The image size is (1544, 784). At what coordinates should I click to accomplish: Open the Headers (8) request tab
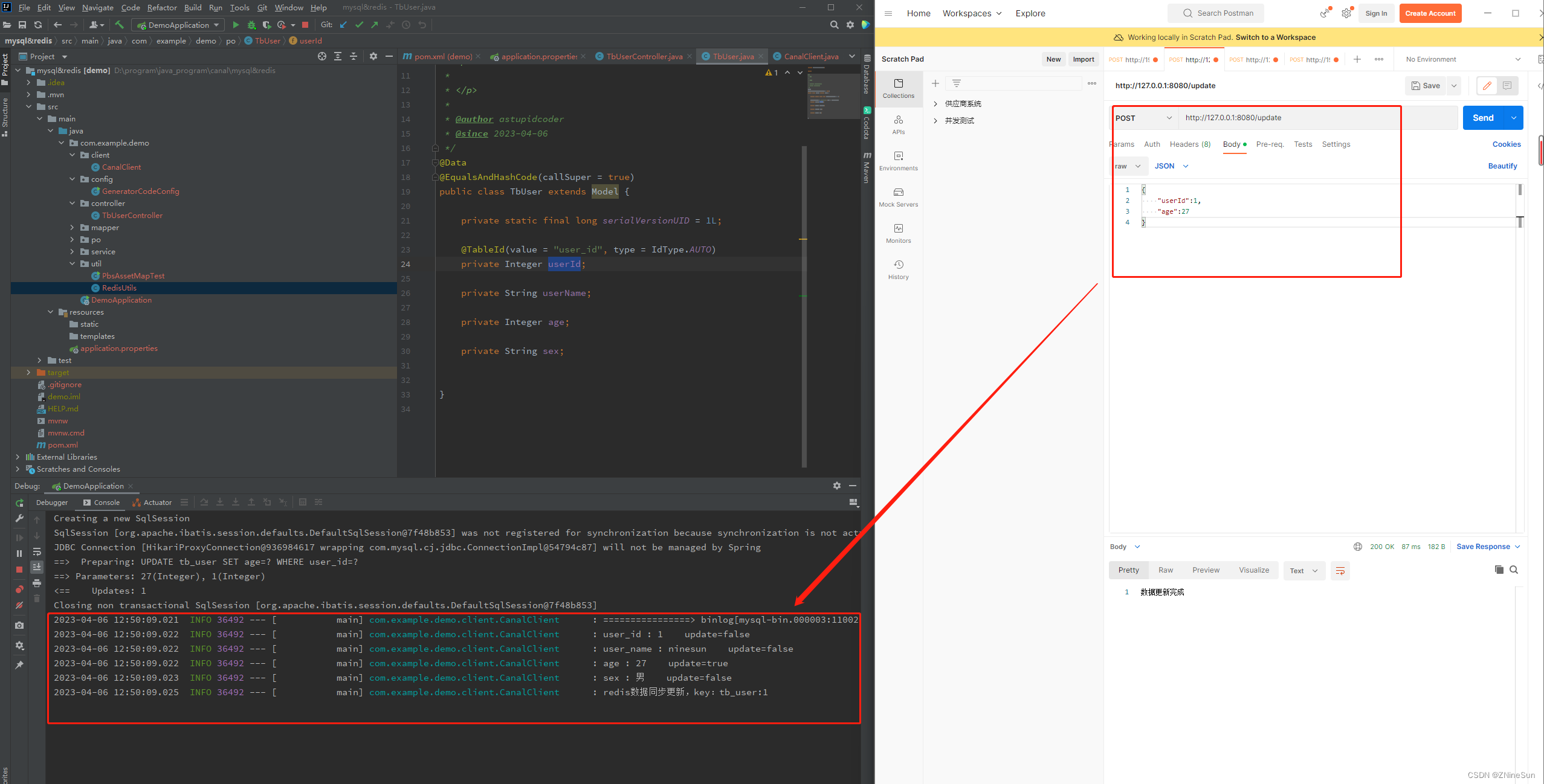pyautogui.click(x=1190, y=144)
